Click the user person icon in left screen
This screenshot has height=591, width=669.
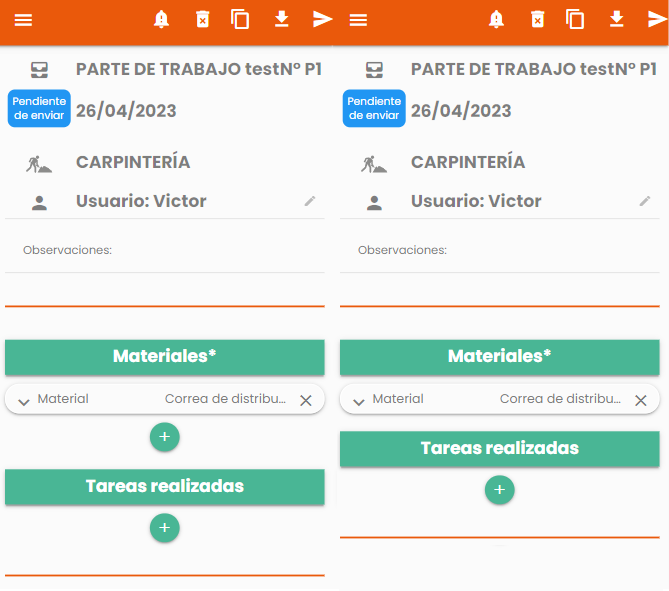[39, 203]
